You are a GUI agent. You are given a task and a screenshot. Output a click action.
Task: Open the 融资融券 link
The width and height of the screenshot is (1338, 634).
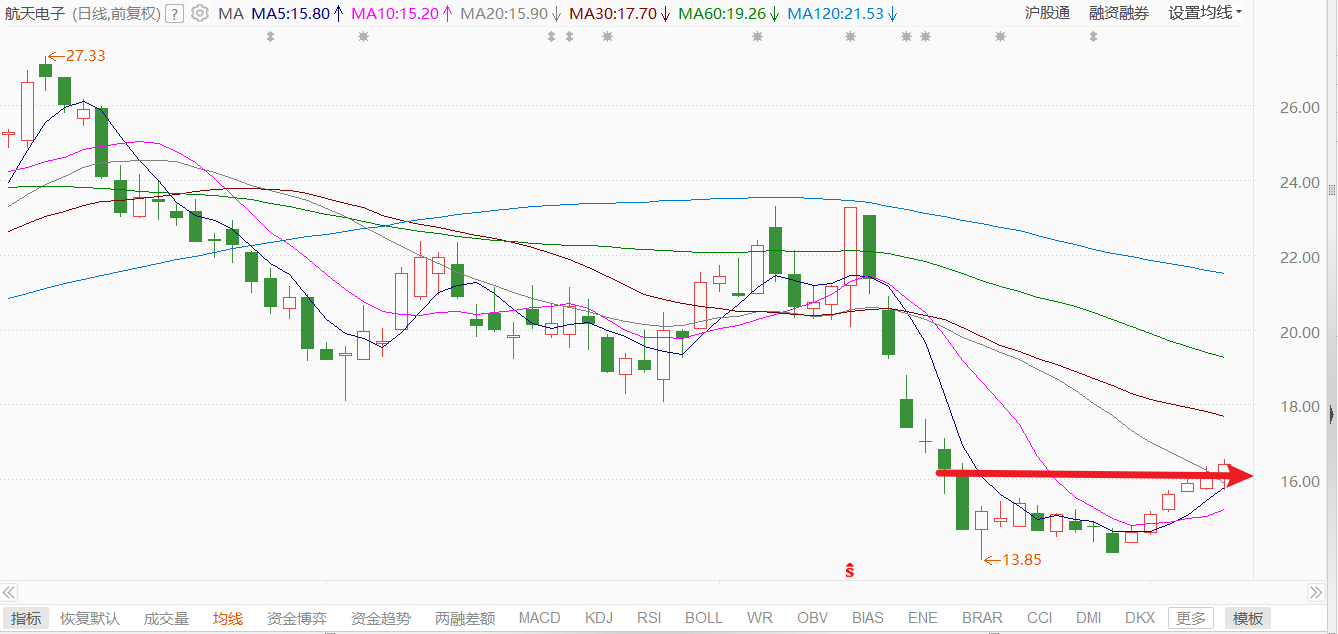[1119, 13]
